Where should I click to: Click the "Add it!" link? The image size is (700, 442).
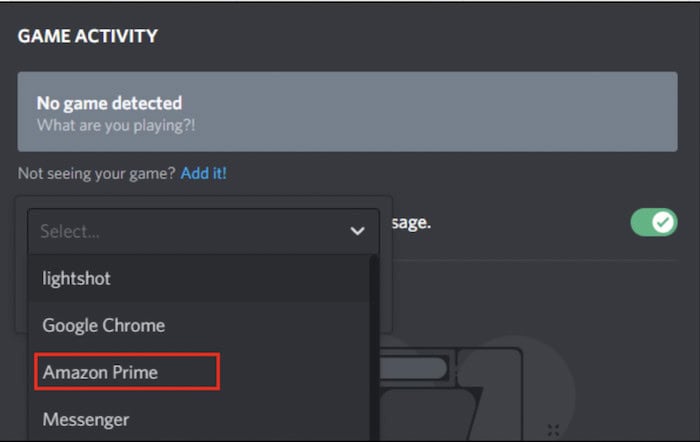(x=204, y=173)
